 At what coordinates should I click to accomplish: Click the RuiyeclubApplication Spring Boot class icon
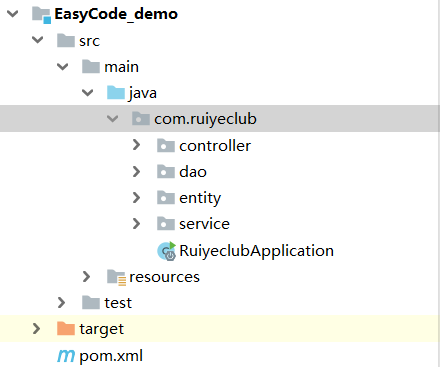pos(166,251)
